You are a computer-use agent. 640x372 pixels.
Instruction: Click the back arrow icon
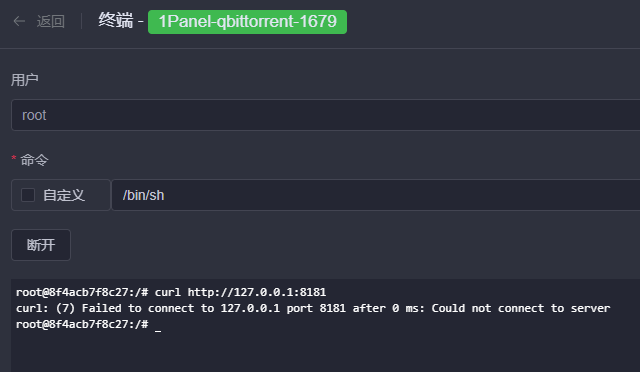[x=19, y=21]
